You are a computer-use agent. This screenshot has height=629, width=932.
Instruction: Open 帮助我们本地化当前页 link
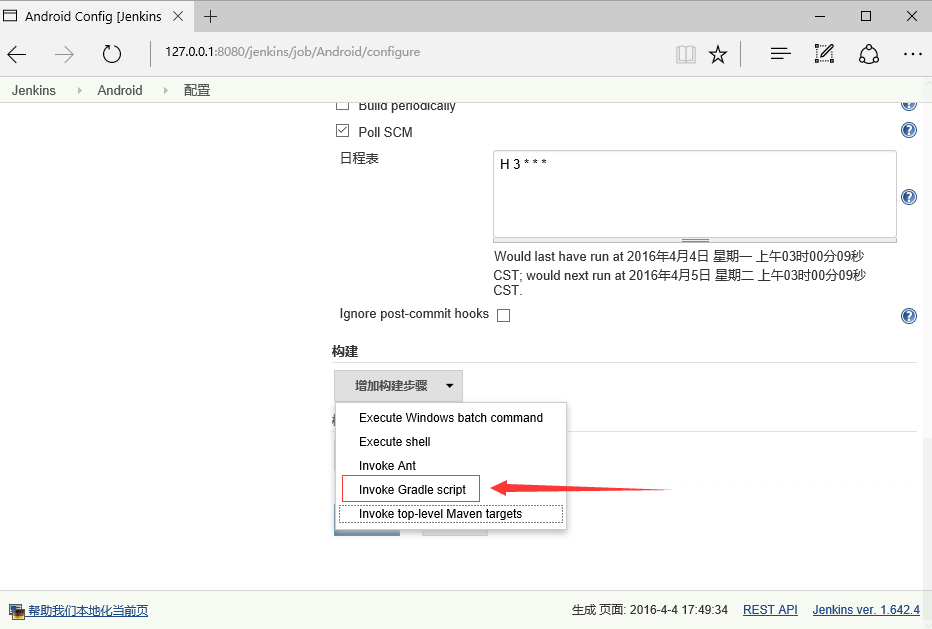coord(88,611)
